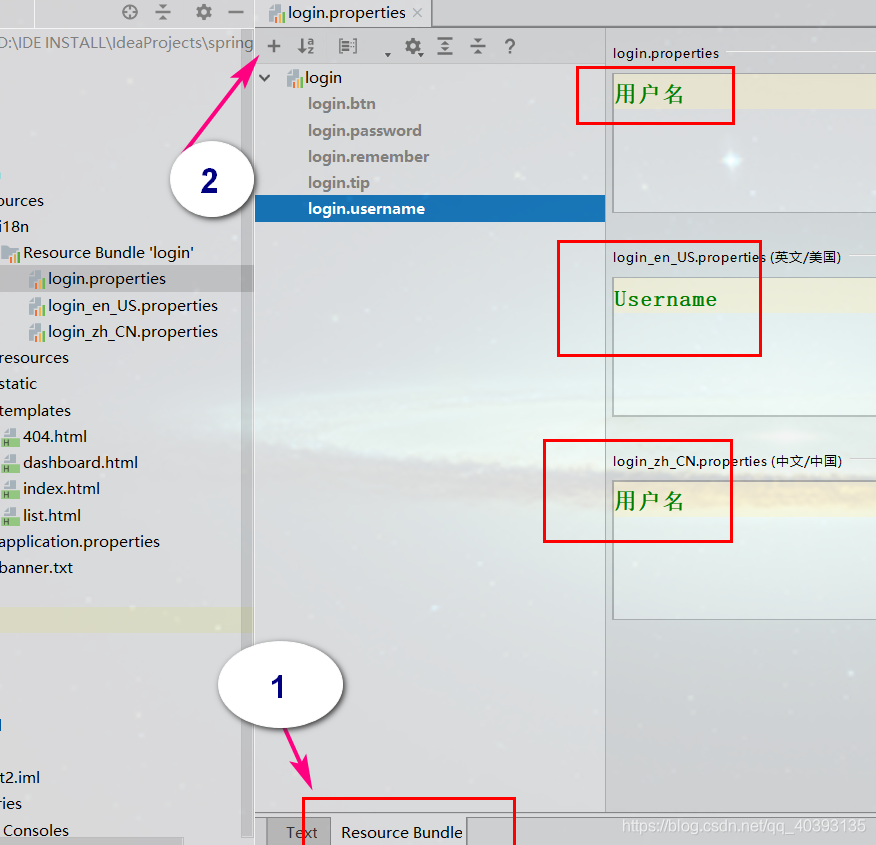Select the login.properties editor tab

344,13
